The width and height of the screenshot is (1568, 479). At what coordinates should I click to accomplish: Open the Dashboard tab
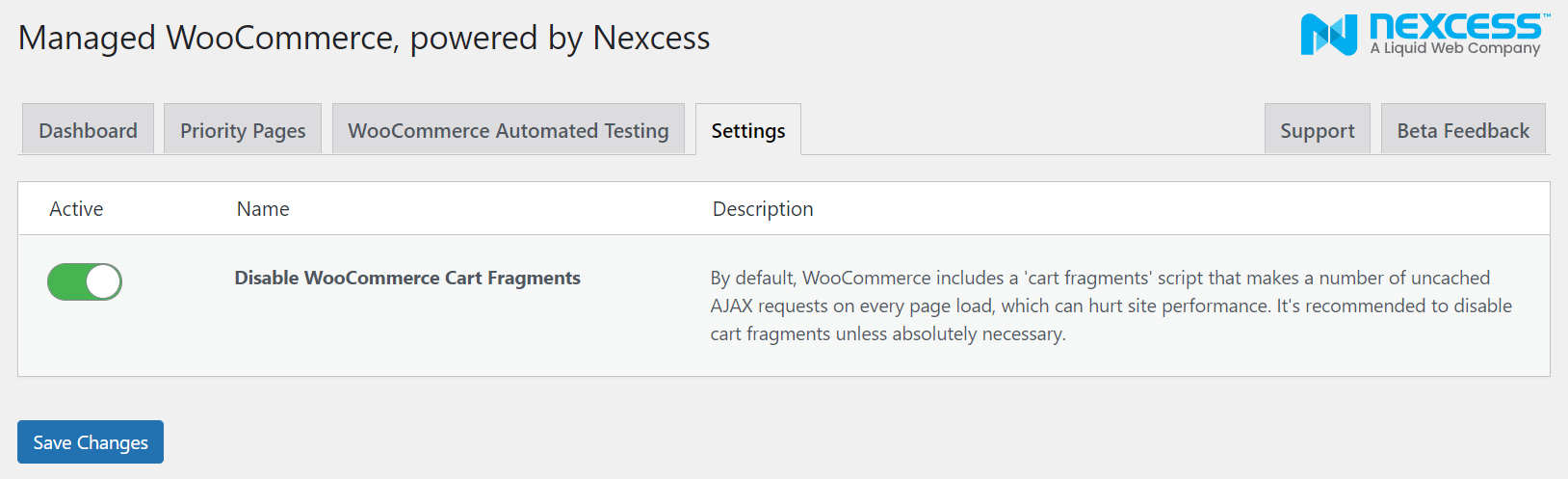click(88, 130)
